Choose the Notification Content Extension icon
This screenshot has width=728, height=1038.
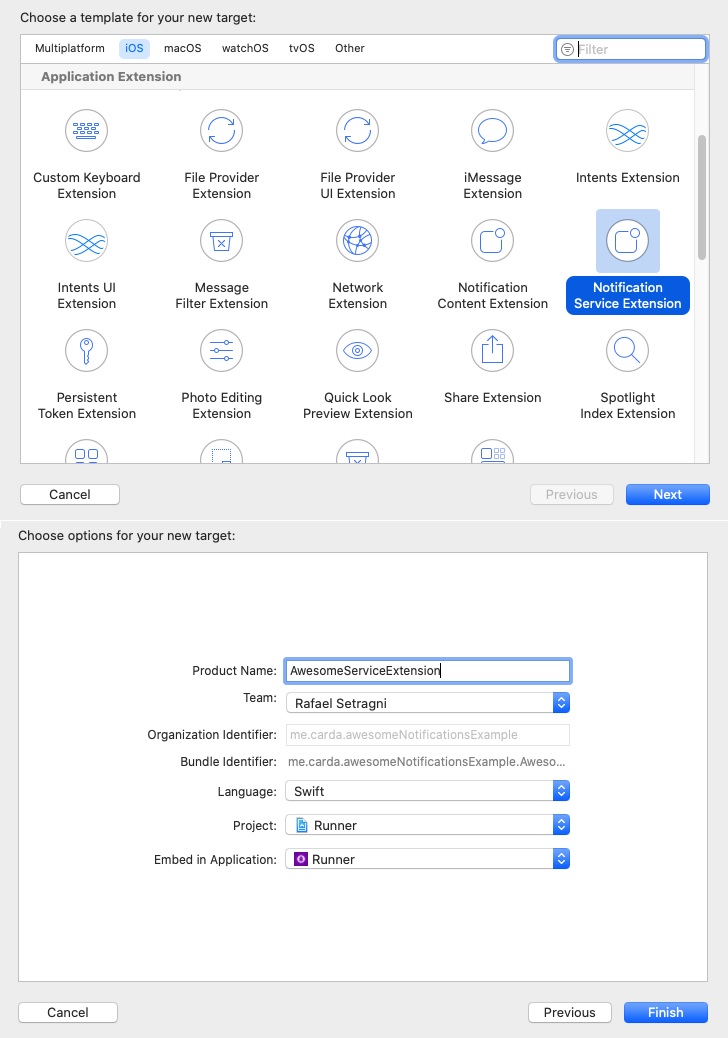(492, 240)
